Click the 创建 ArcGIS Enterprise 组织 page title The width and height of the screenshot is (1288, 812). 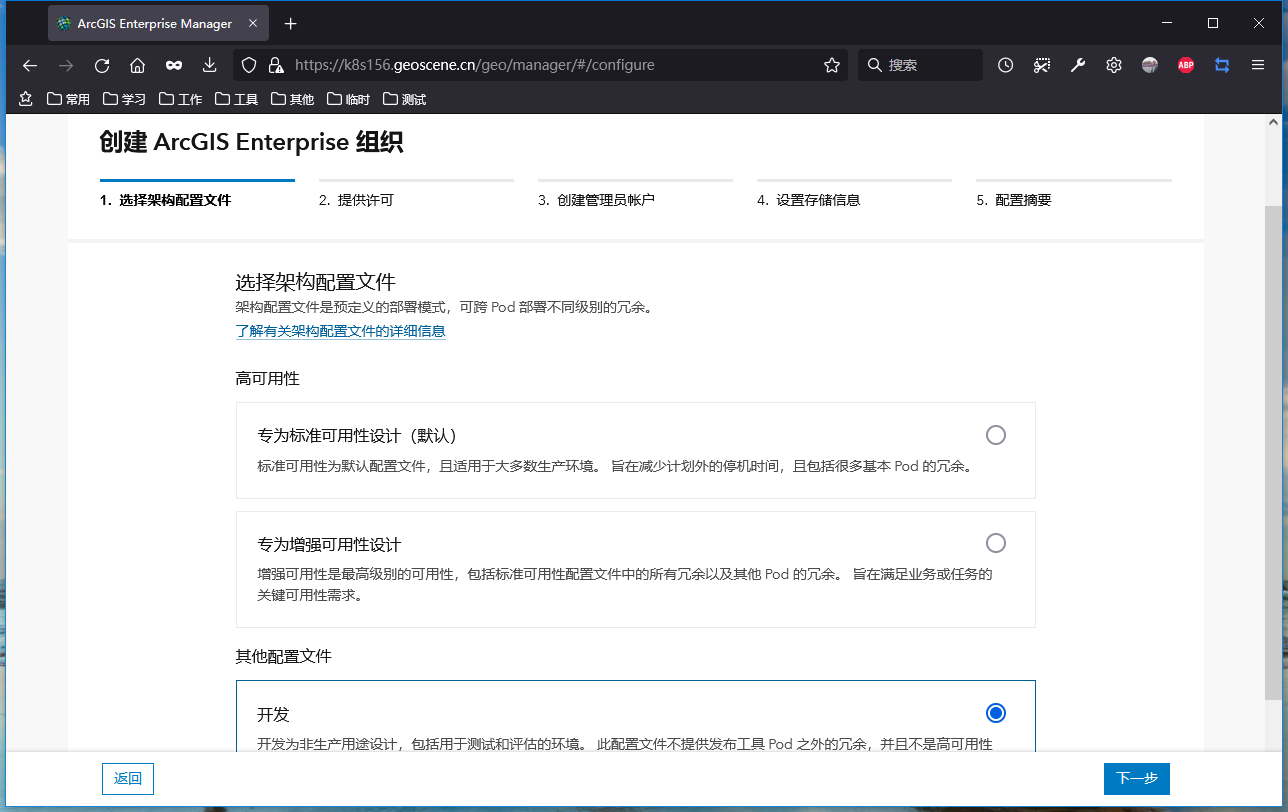[x=251, y=142]
